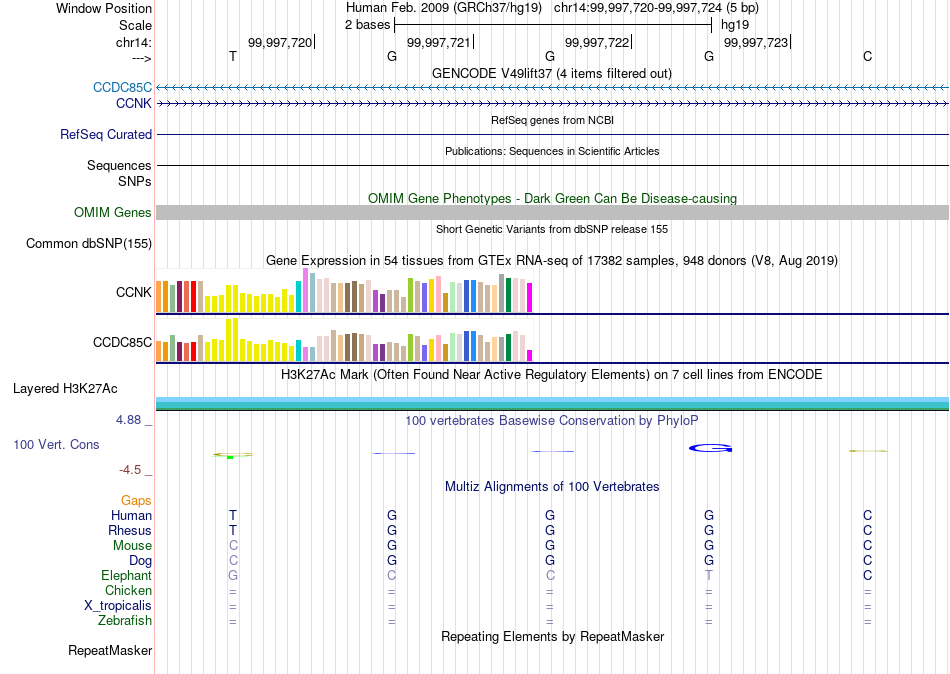The image size is (950, 674).
Task: Click the 100 Vert. Cons label
Action: (x=56, y=444)
